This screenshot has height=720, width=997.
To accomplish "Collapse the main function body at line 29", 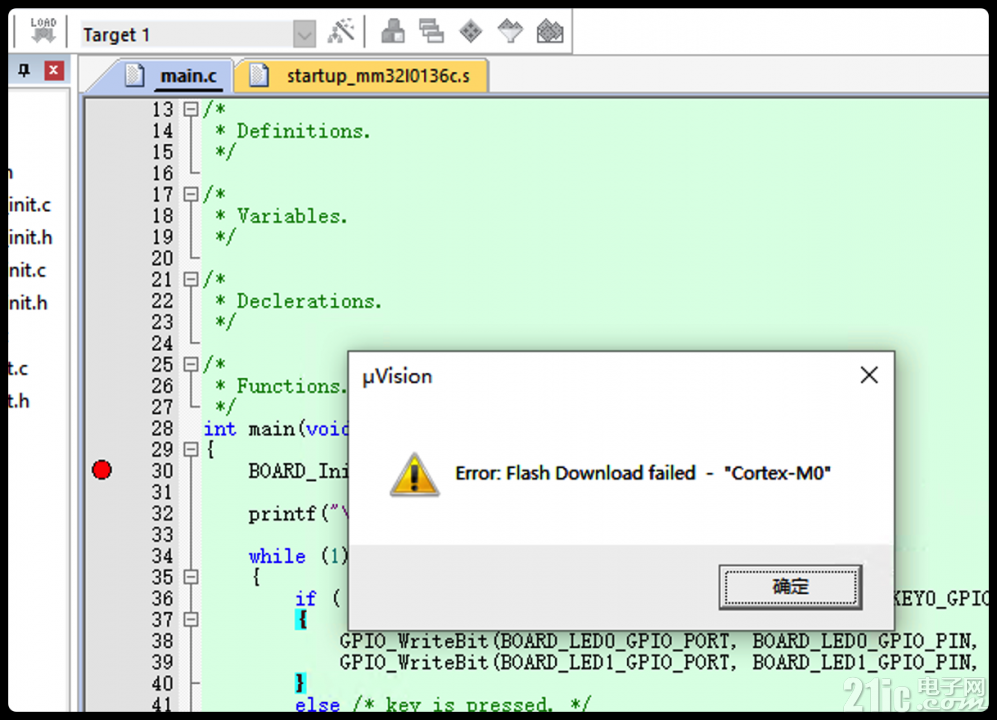I will 191,450.
